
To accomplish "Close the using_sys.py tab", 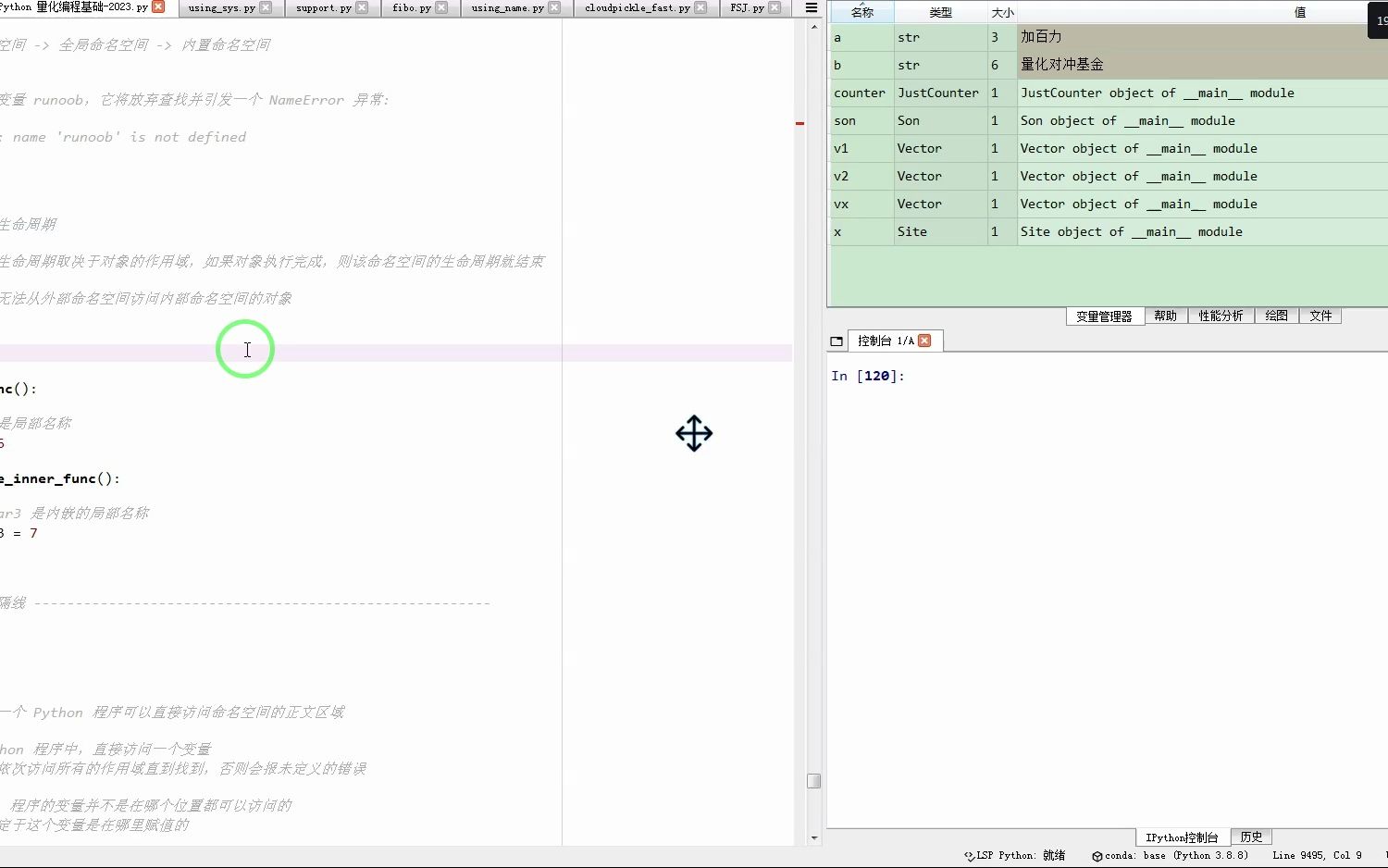I will (x=266, y=7).
